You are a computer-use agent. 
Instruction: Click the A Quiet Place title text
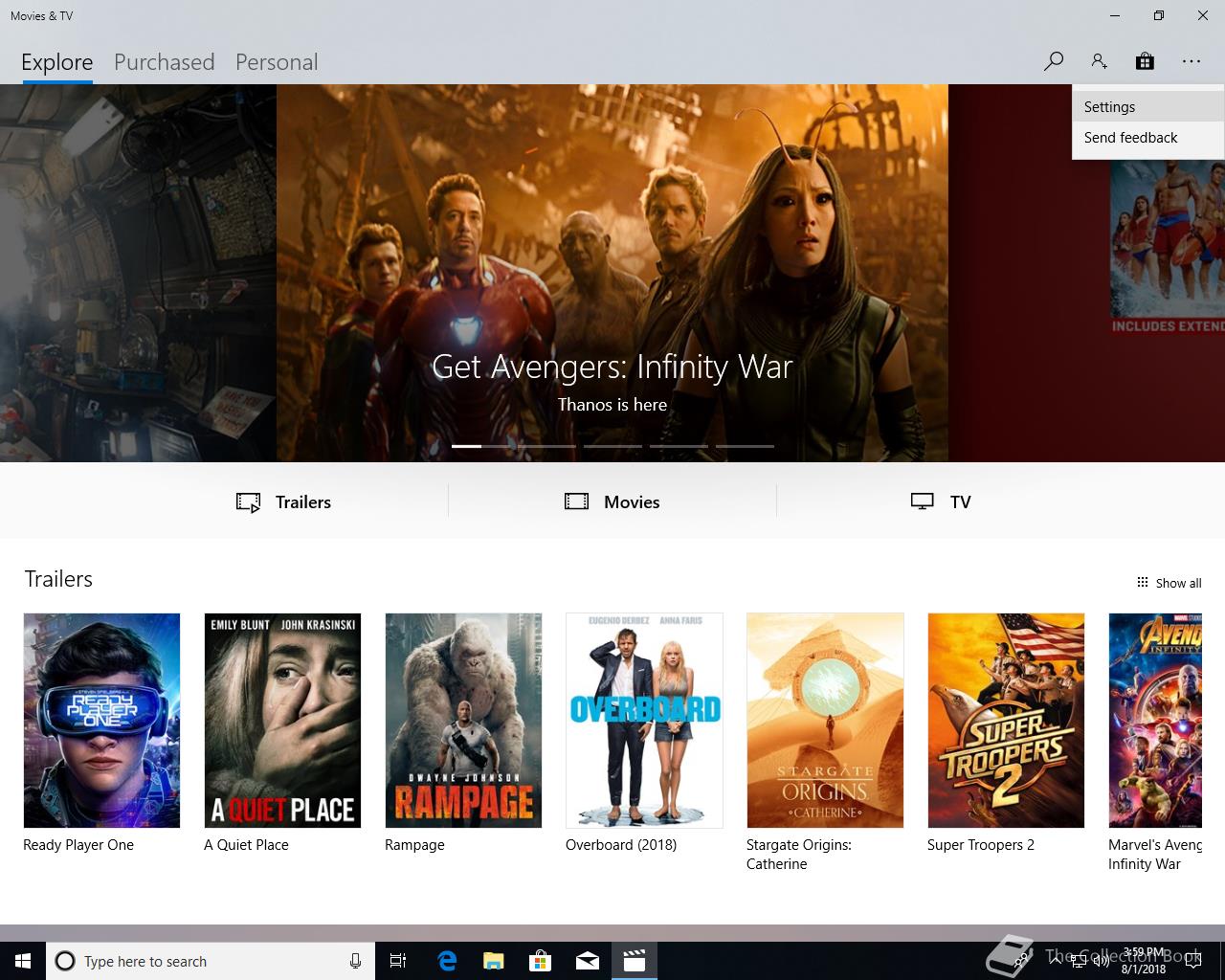point(246,845)
